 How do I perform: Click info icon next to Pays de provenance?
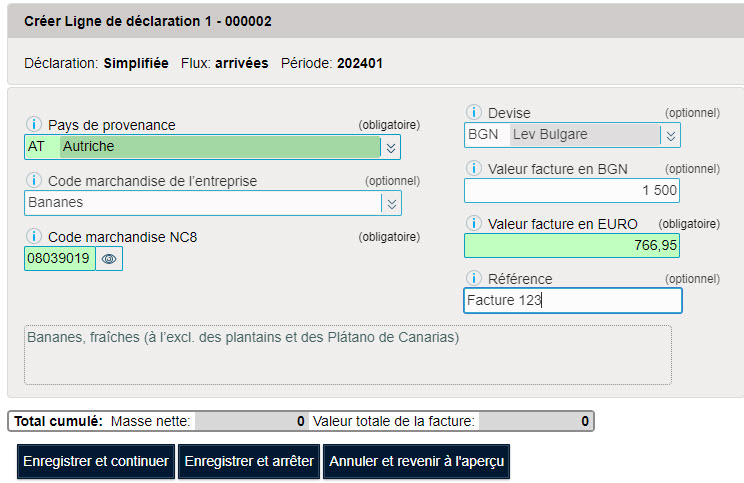33,124
